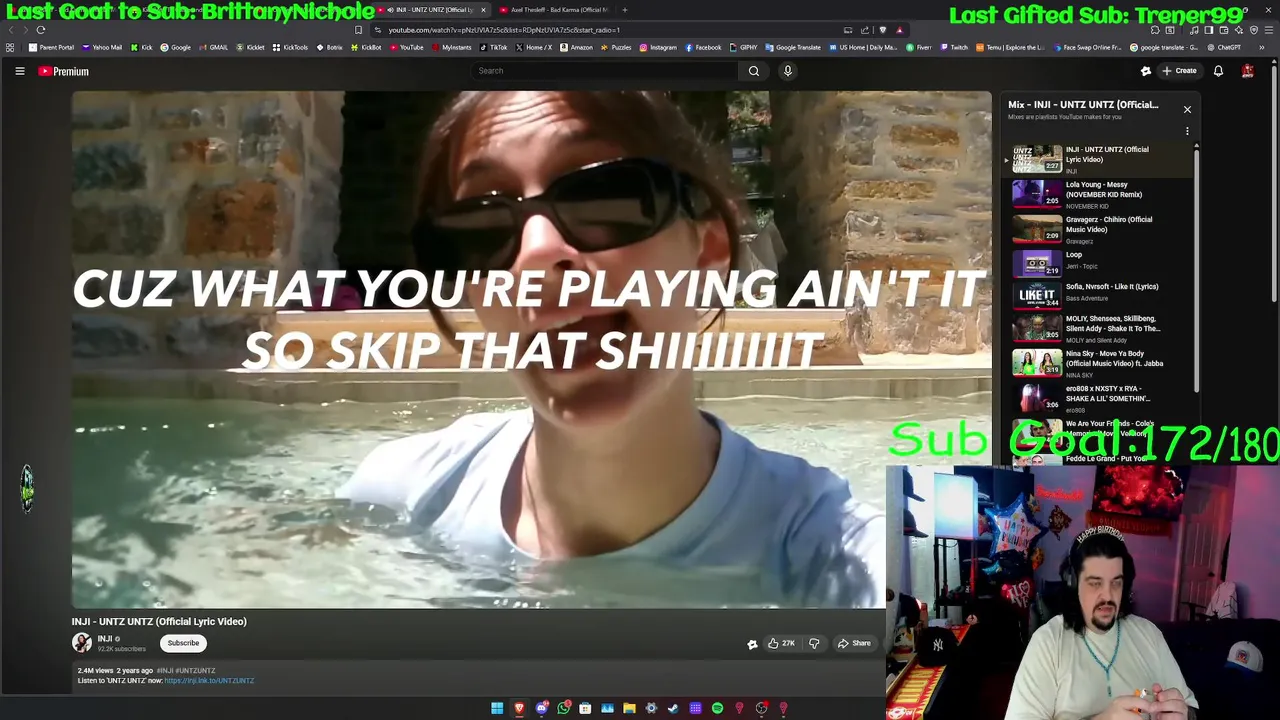Play Nina Sky - Move Ya Body video
This screenshot has height=720, width=1280.
pyautogui.click(x=1098, y=363)
